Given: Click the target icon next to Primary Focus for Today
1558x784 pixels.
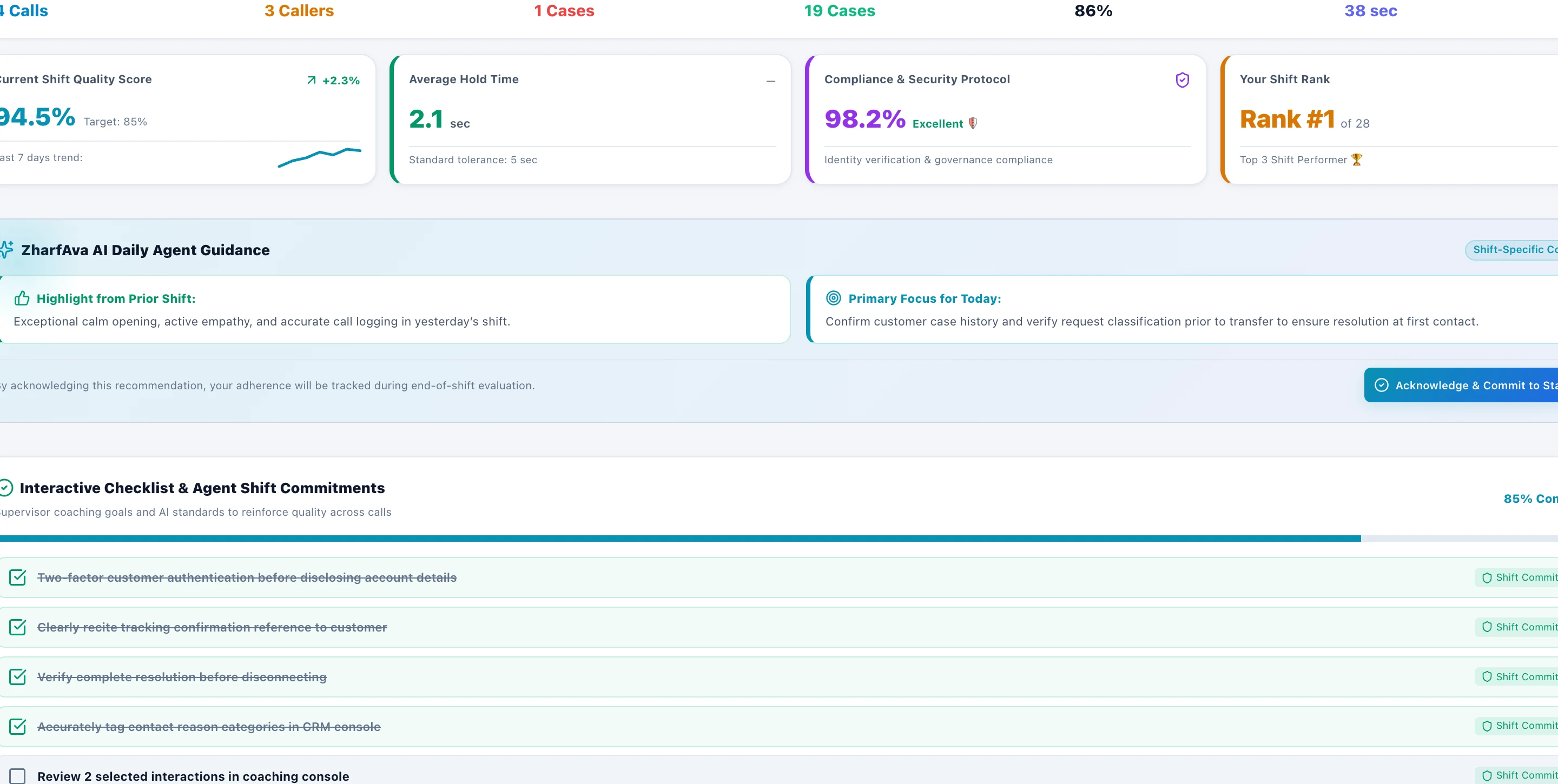Looking at the screenshot, I should coord(834,298).
